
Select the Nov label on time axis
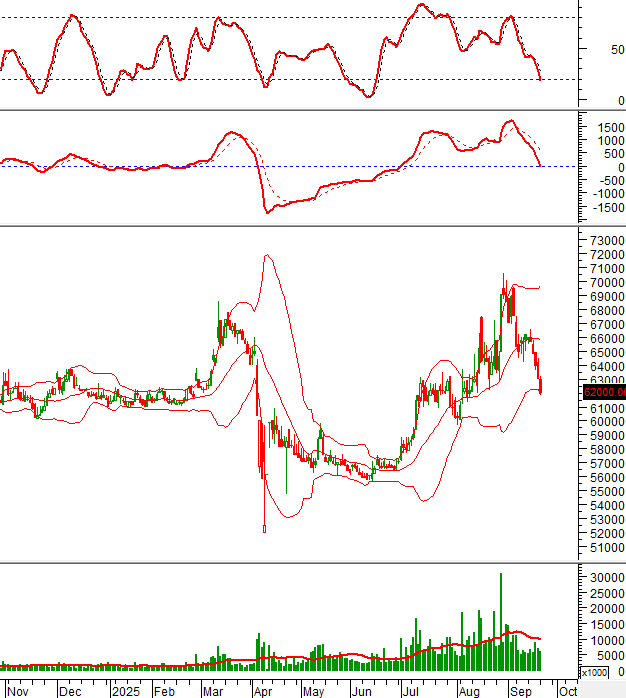(18, 691)
